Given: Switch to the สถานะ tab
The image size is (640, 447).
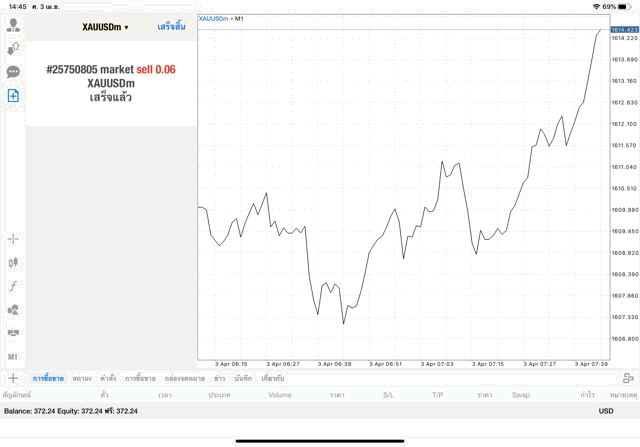Looking at the screenshot, I should click(x=82, y=378).
